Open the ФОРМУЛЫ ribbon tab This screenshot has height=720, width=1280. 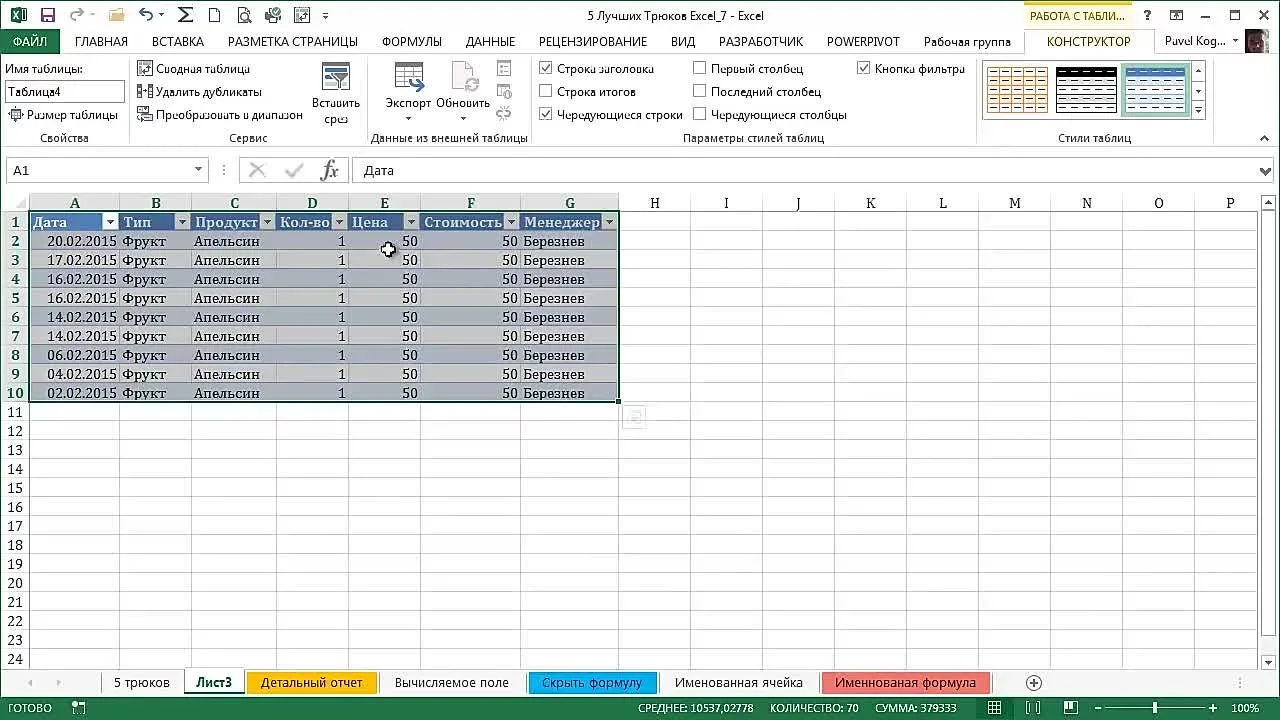coord(411,42)
